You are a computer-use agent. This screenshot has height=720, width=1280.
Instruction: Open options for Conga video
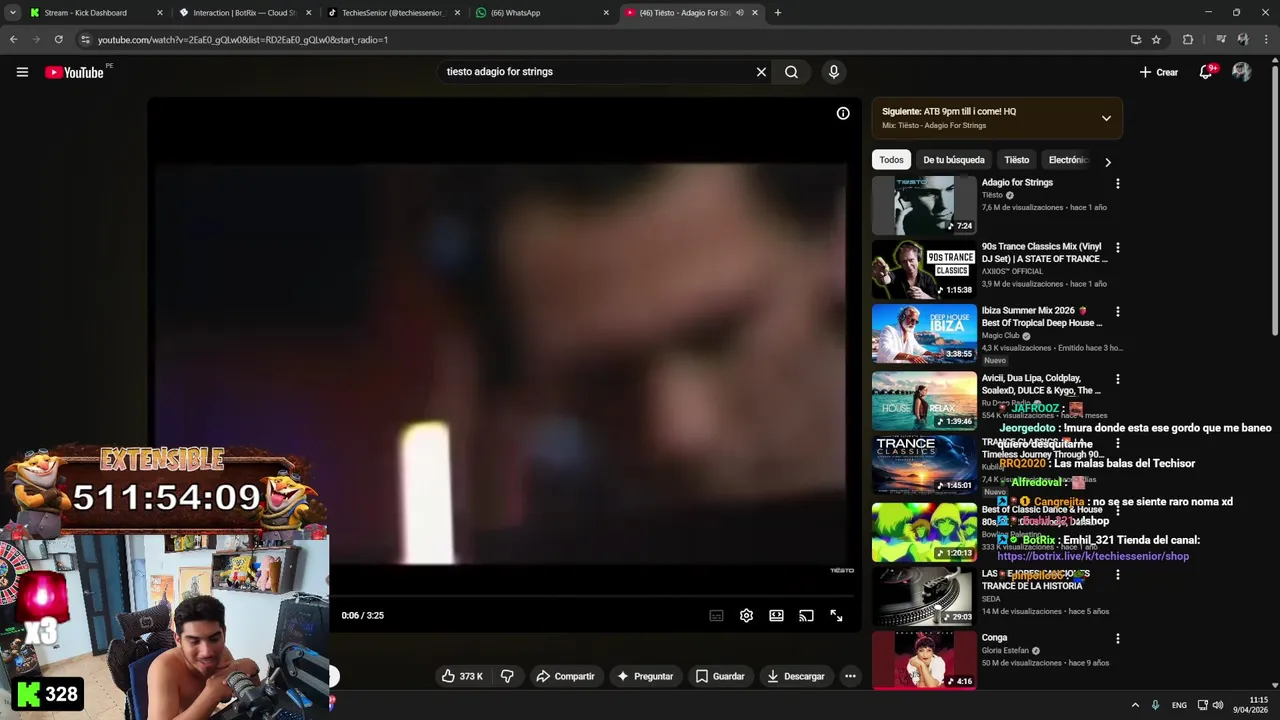point(1117,639)
